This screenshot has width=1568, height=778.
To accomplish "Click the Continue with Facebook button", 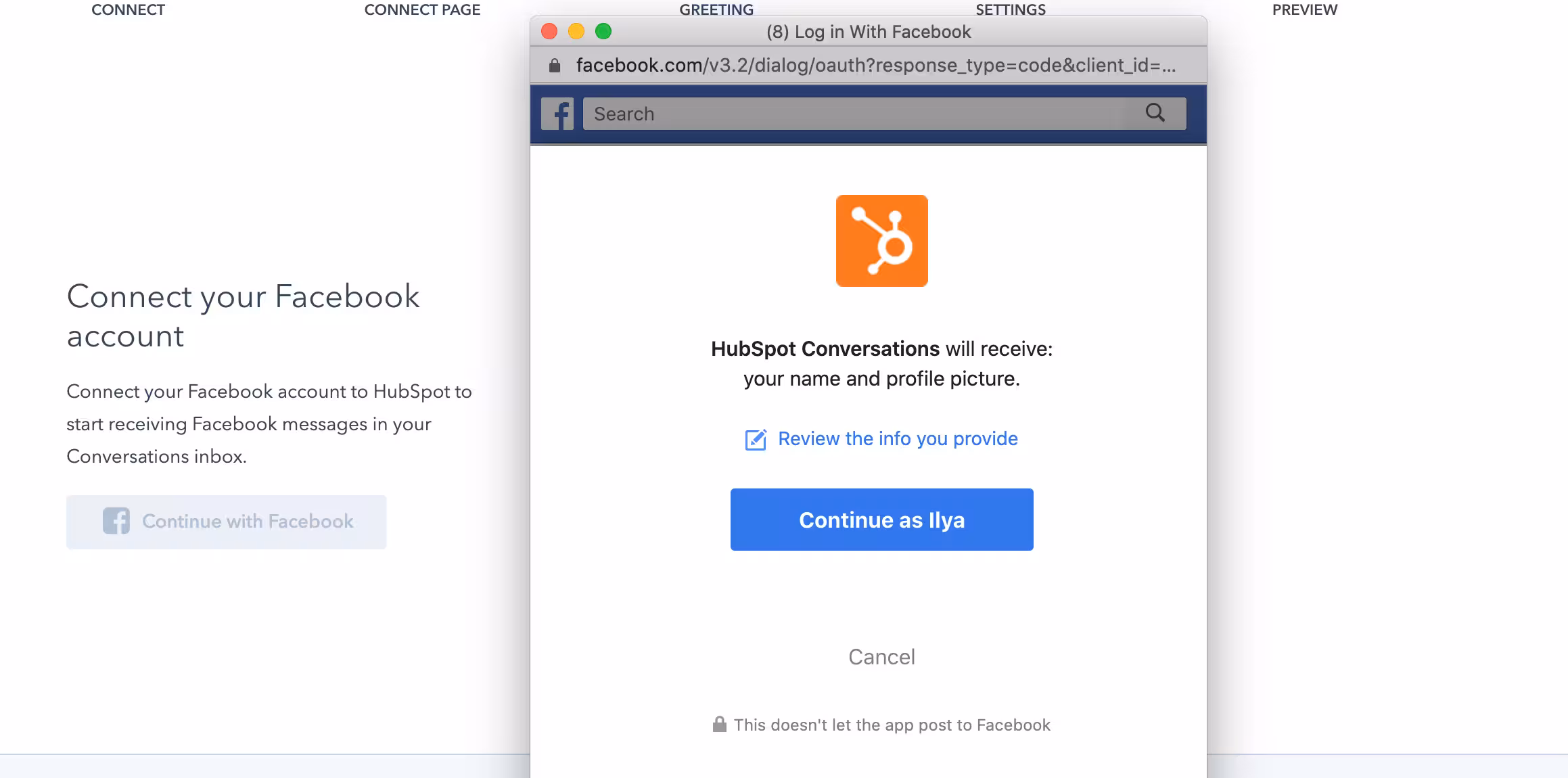I will pos(226,522).
